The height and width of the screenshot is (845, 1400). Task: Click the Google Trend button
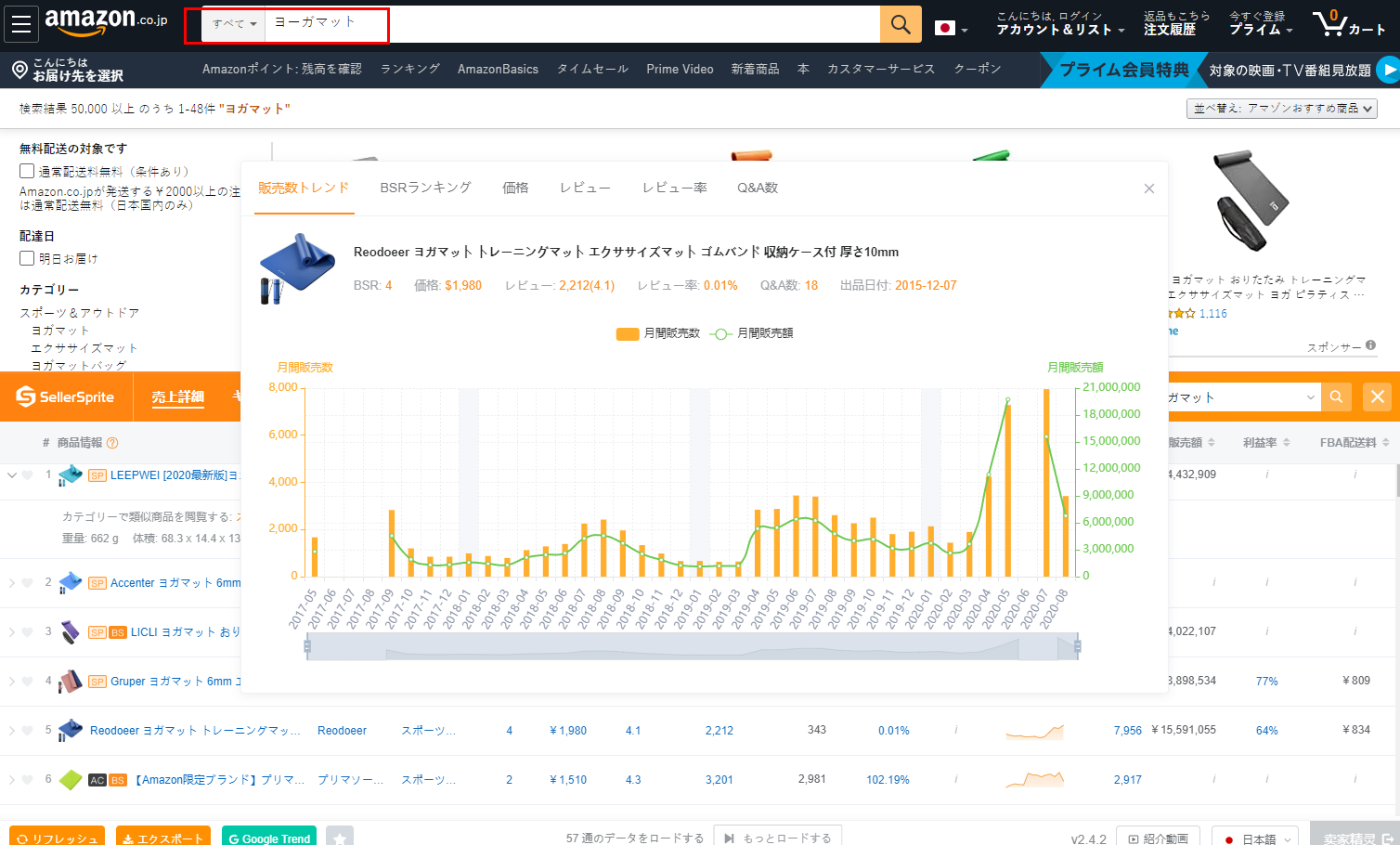269,838
